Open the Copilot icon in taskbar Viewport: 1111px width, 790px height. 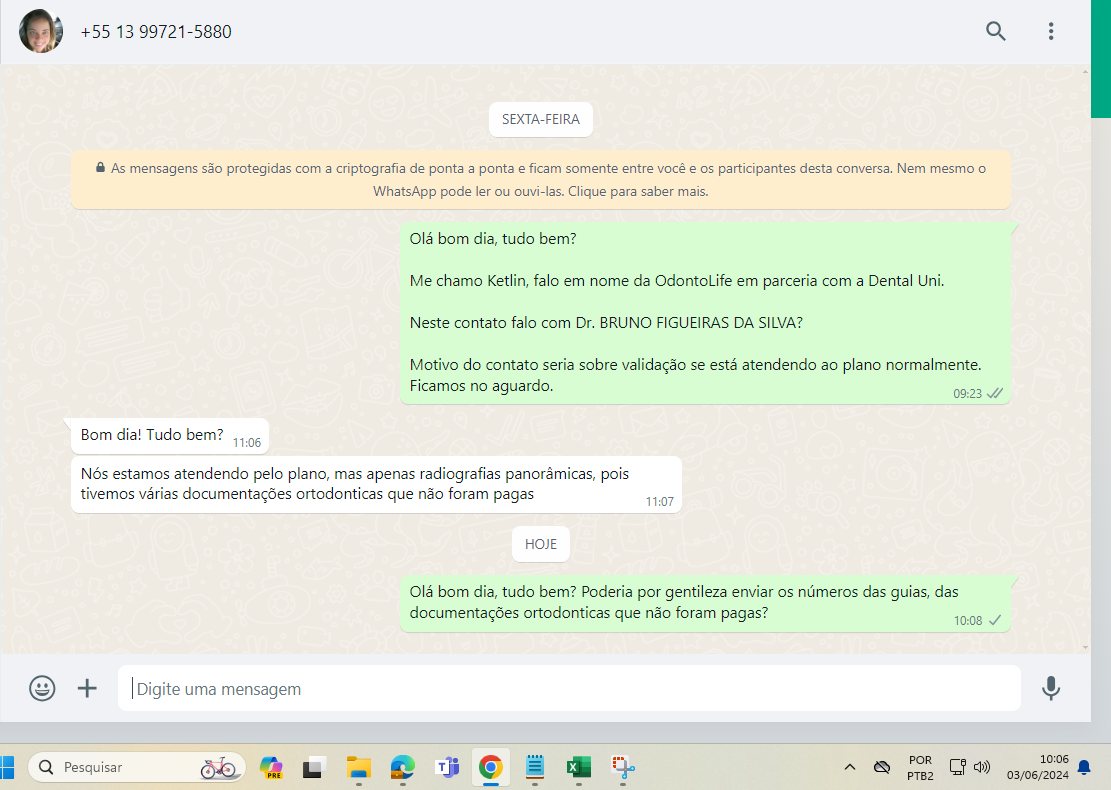(x=271, y=767)
